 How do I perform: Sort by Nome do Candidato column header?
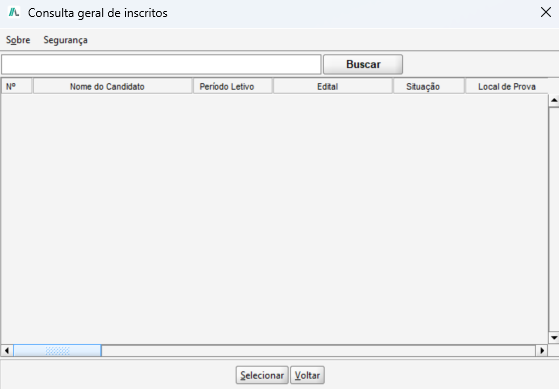coord(113,86)
